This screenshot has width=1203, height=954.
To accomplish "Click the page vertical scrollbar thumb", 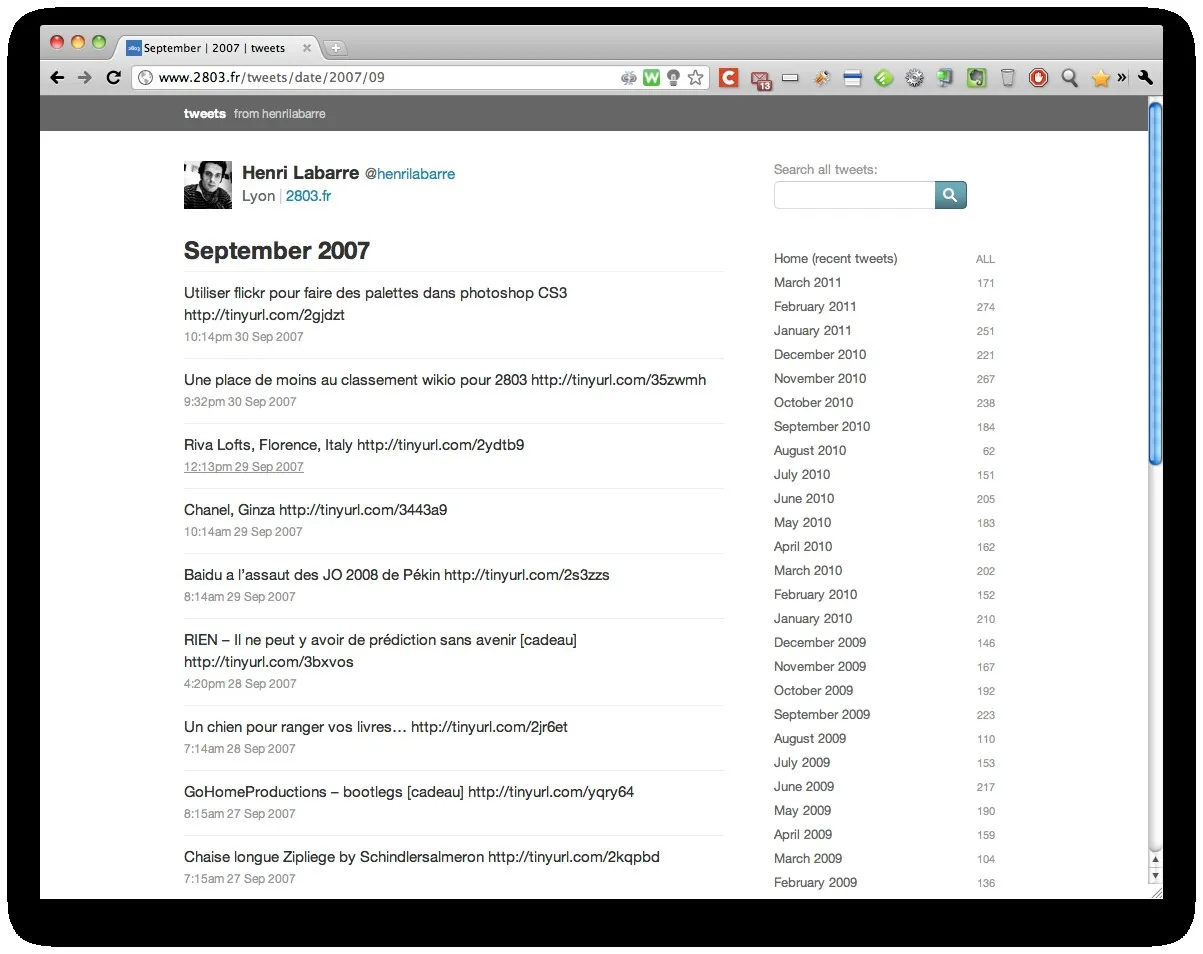I will click(1155, 282).
